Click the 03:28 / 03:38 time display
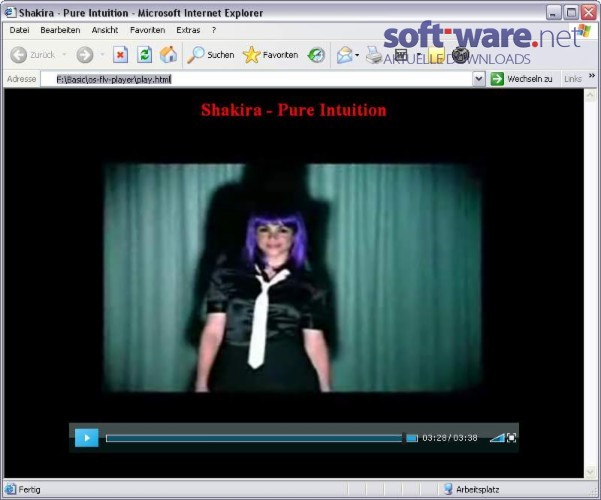 pyautogui.click(x=450, y=438)
